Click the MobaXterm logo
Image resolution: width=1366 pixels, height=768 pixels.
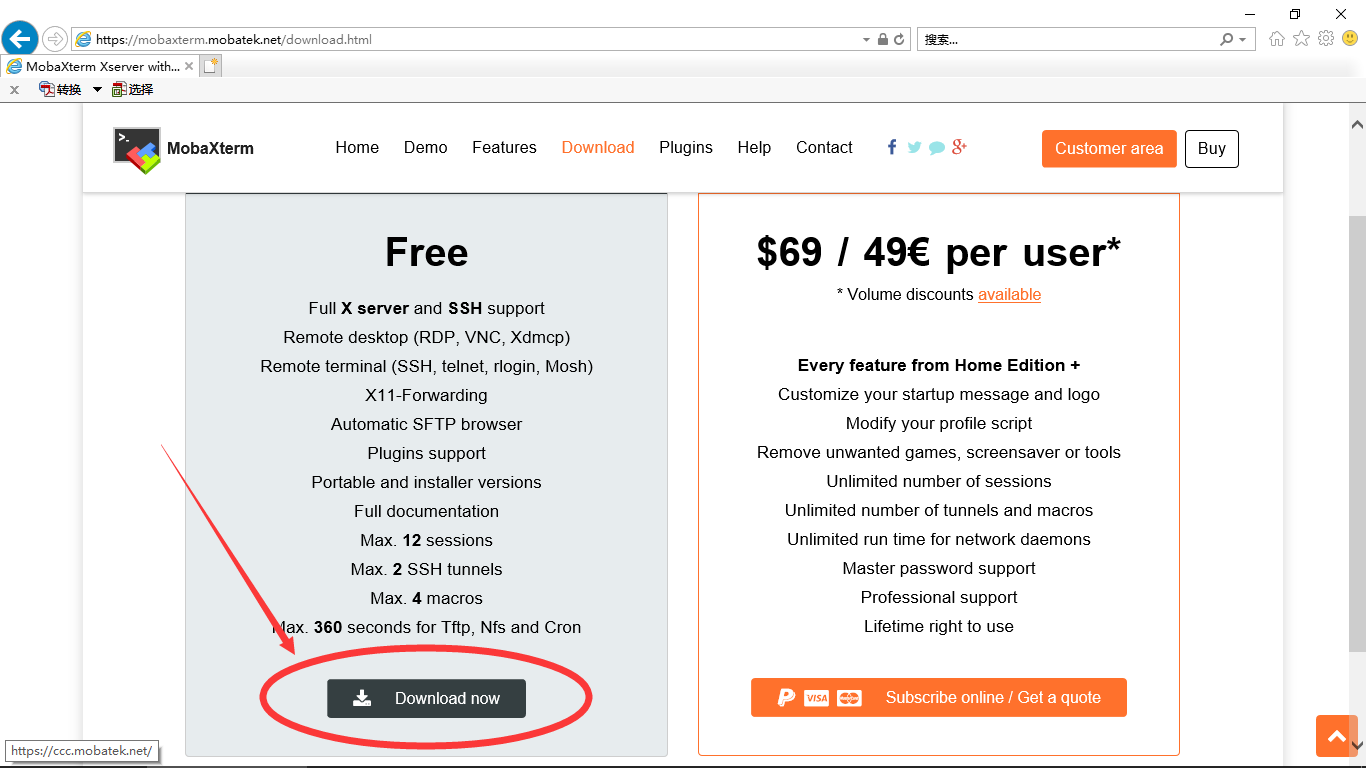pos(137,149)
